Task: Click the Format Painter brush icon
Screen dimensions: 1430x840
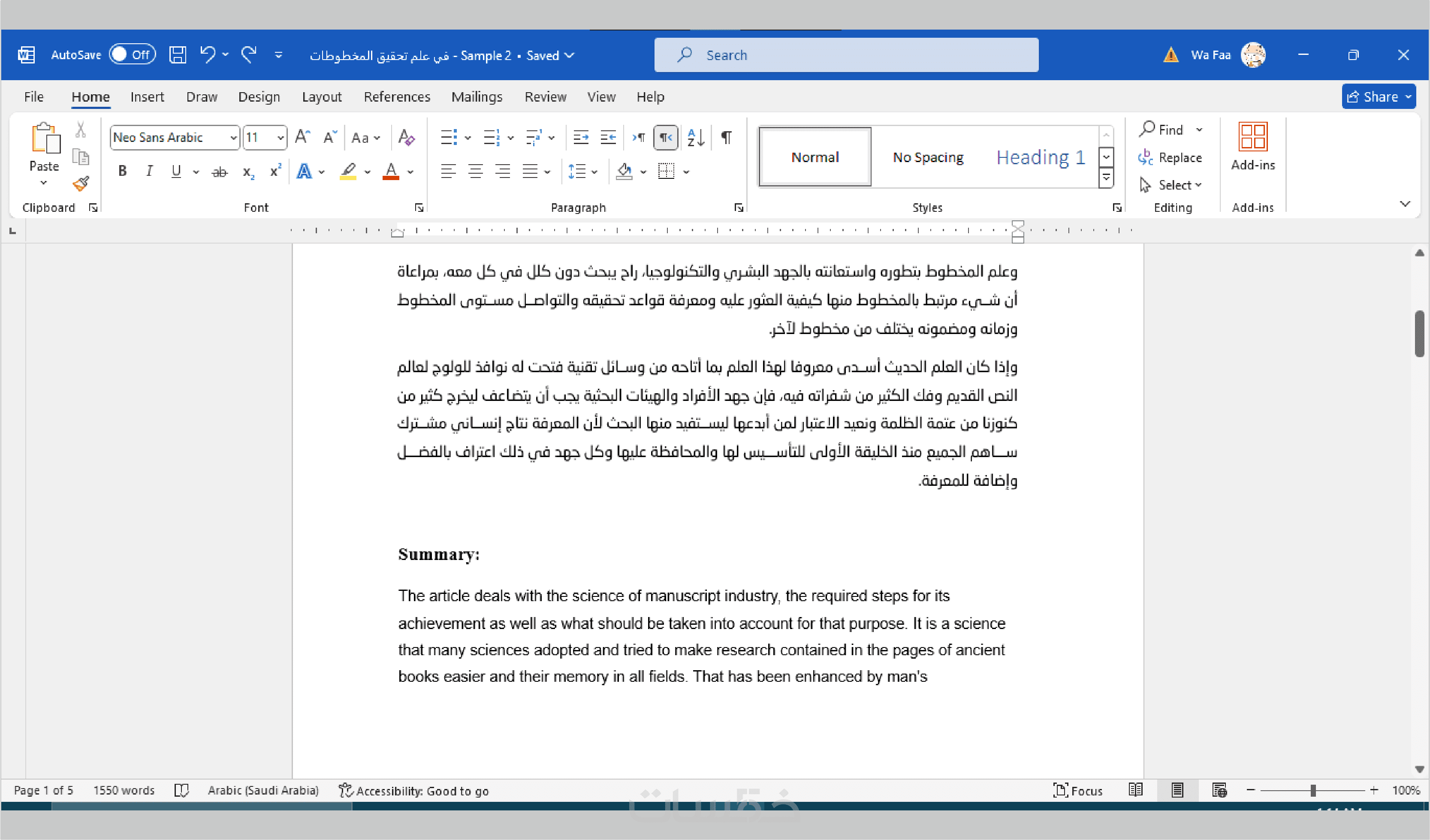Action: (x=81, y=183)
